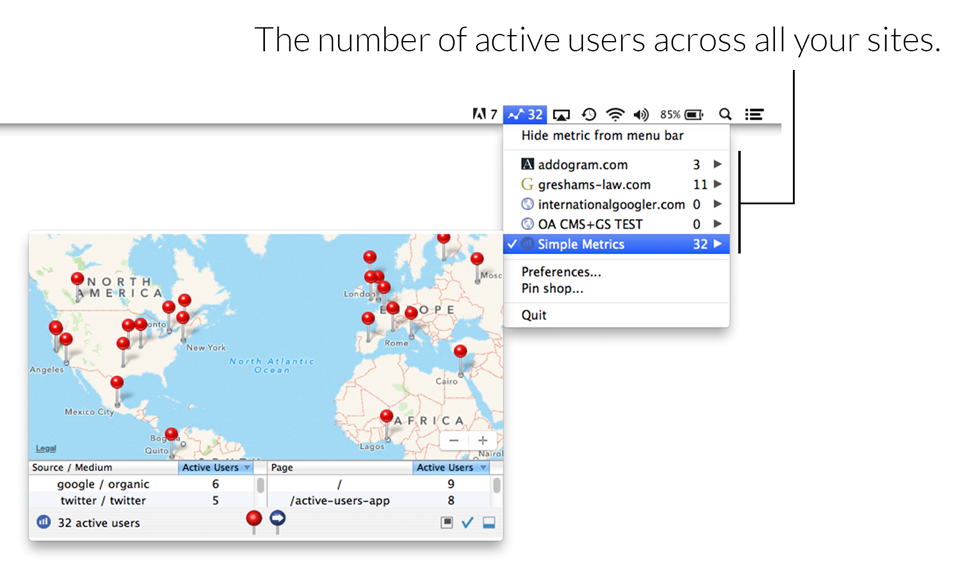
Task: Open the volume control in the menu bar
Action: (641, 114)
